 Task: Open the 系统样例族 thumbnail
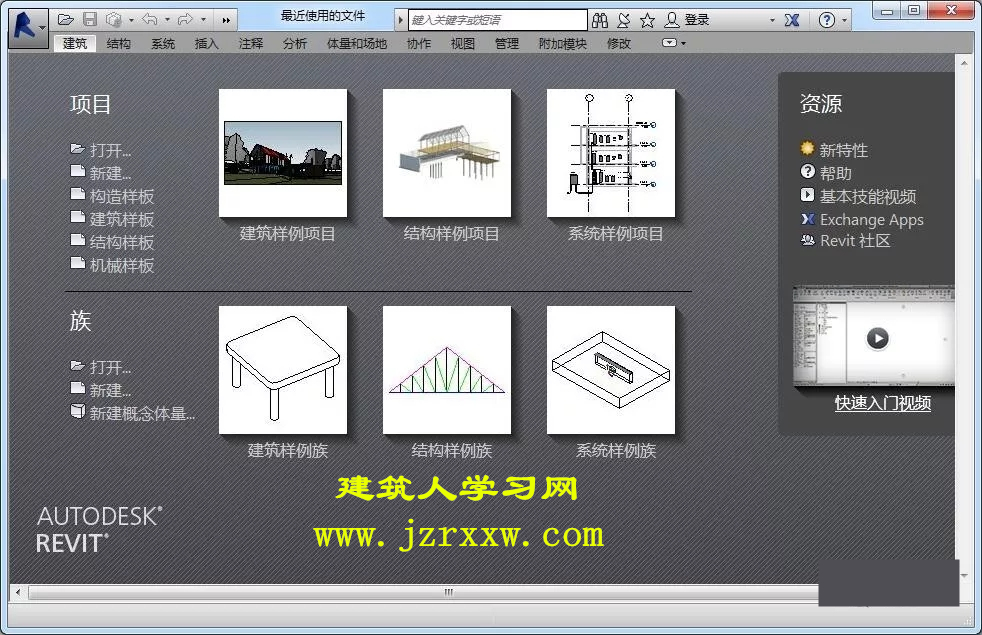click(x=611, y=370)
